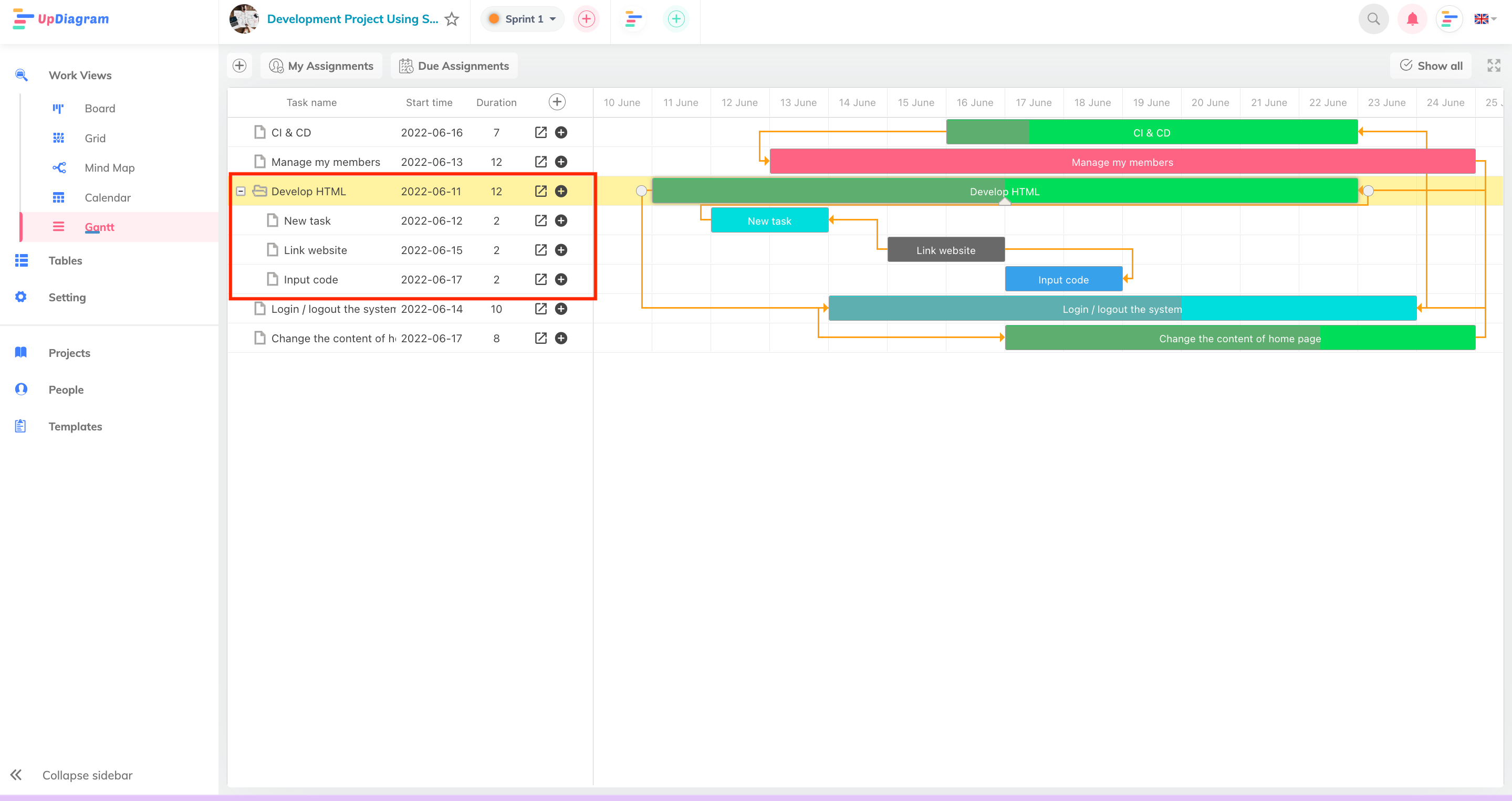Click Duration column header

coord(497,102)
